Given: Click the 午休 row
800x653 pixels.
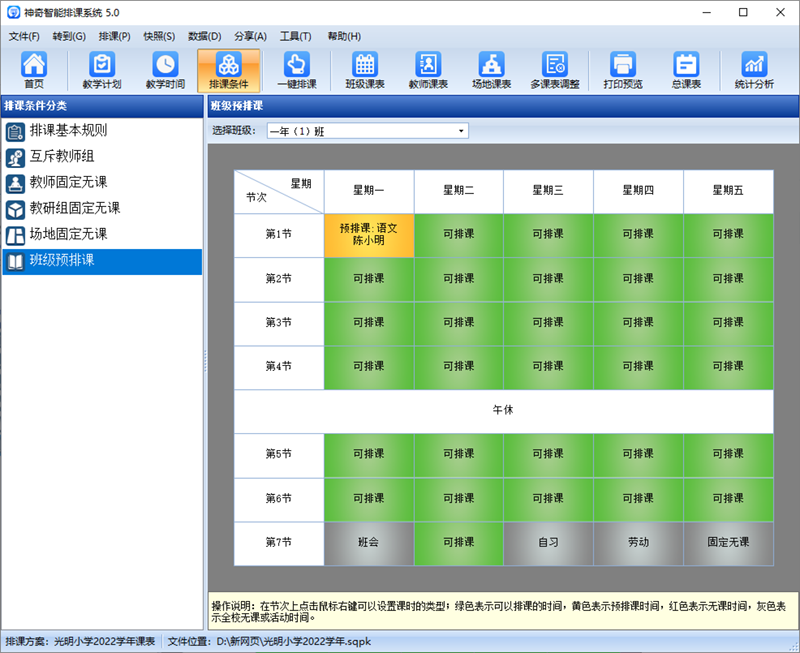Looking at the screenshot, I should point(504,411).
